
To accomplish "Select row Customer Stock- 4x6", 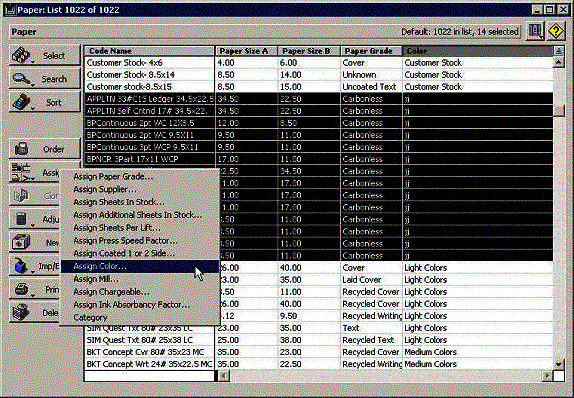I will click(x=318, y=63).
